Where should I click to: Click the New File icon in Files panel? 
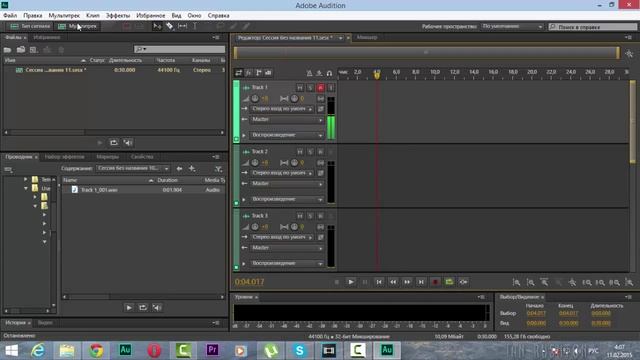coord(34,50)
